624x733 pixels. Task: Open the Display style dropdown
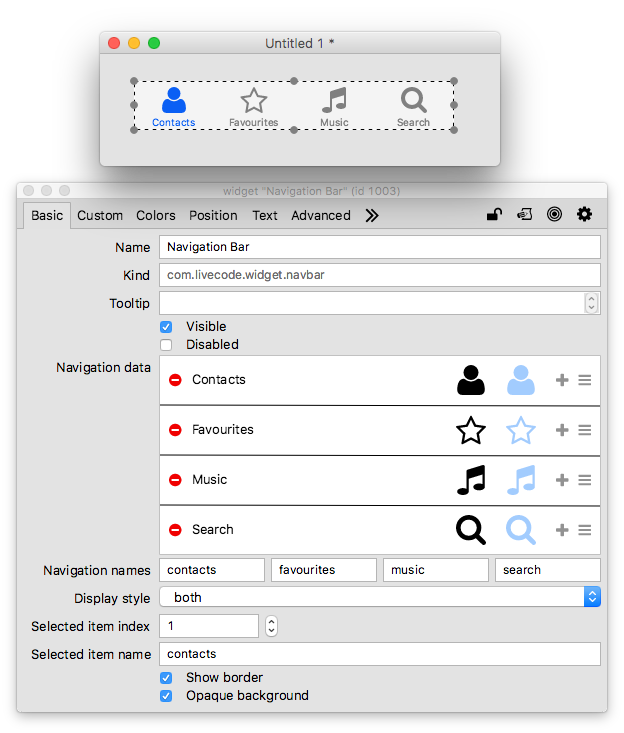pos(380,597)
